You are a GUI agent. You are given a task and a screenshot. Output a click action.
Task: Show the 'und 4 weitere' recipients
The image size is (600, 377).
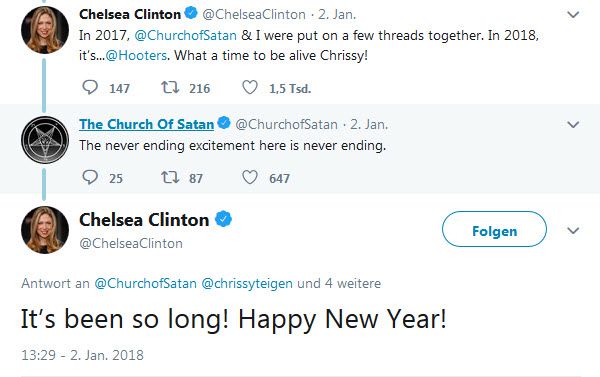339,284
